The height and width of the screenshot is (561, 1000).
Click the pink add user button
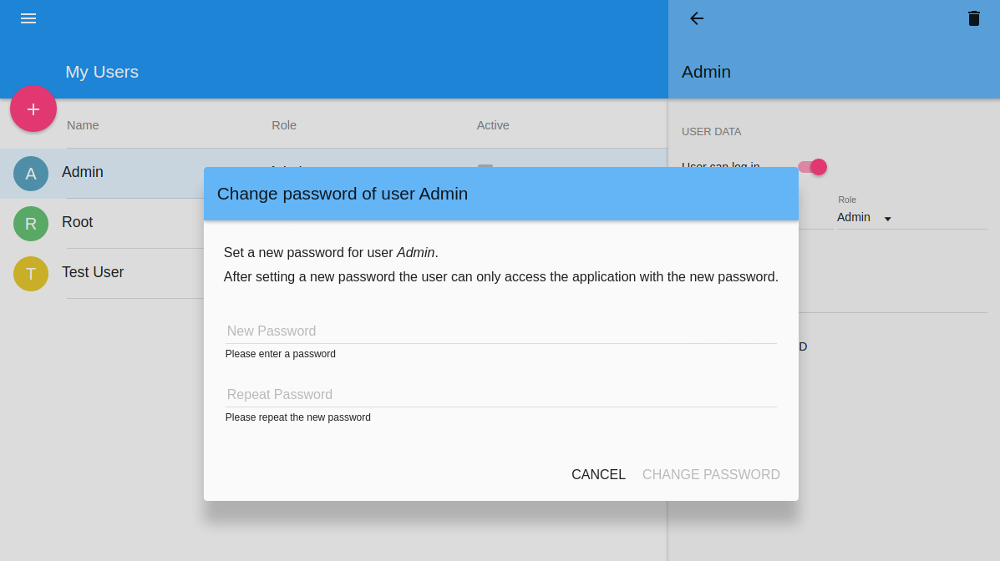click(x=33, y=109)
